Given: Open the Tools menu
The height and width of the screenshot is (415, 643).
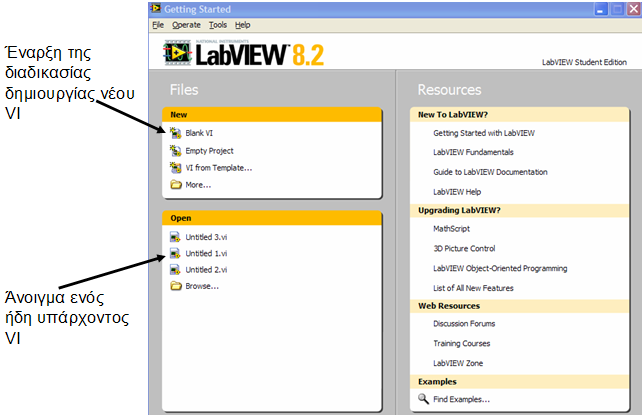Looking at the screenshot, I should [x=218, y=25].
